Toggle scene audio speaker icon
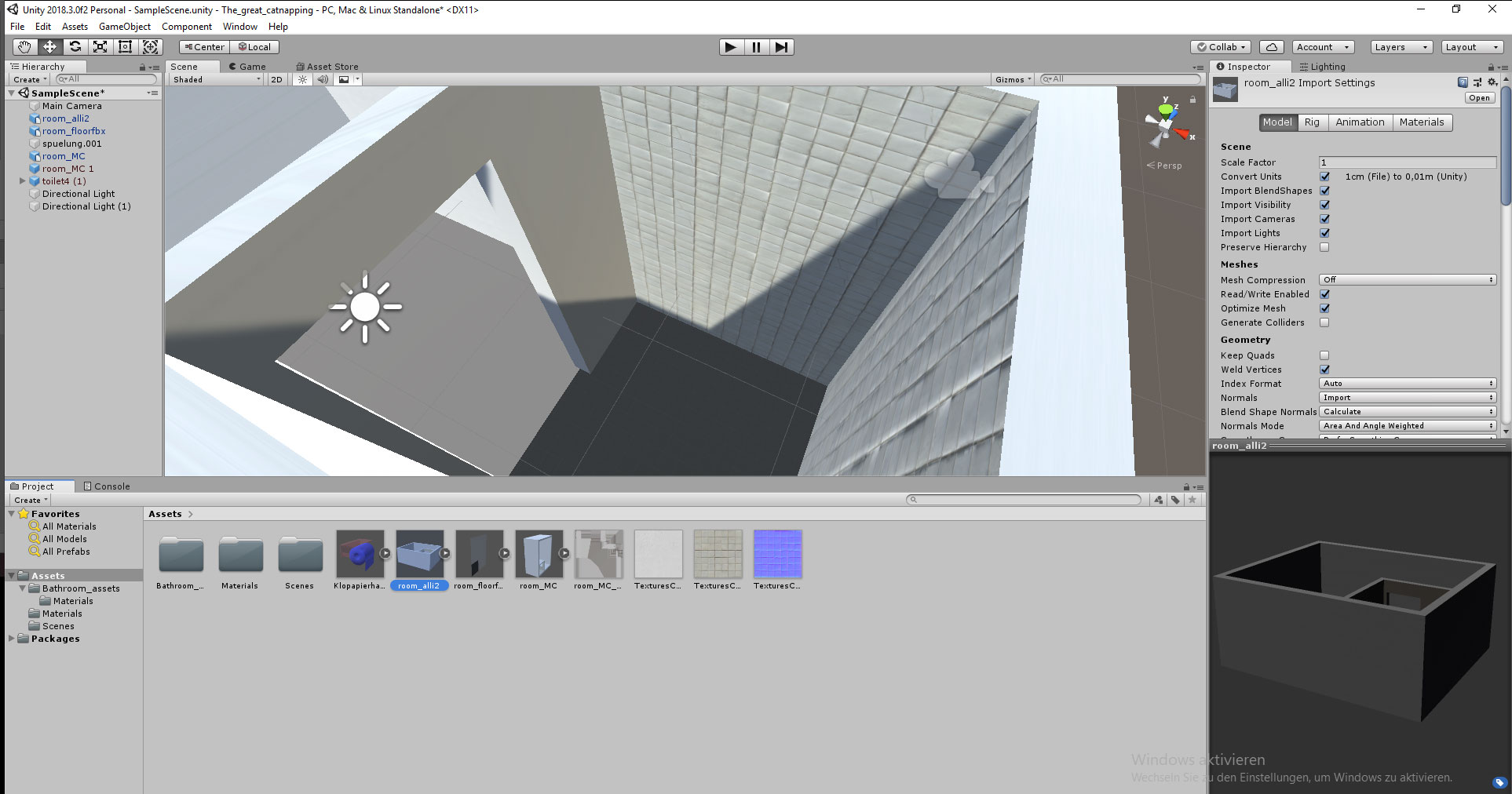 tap(323, 79)
